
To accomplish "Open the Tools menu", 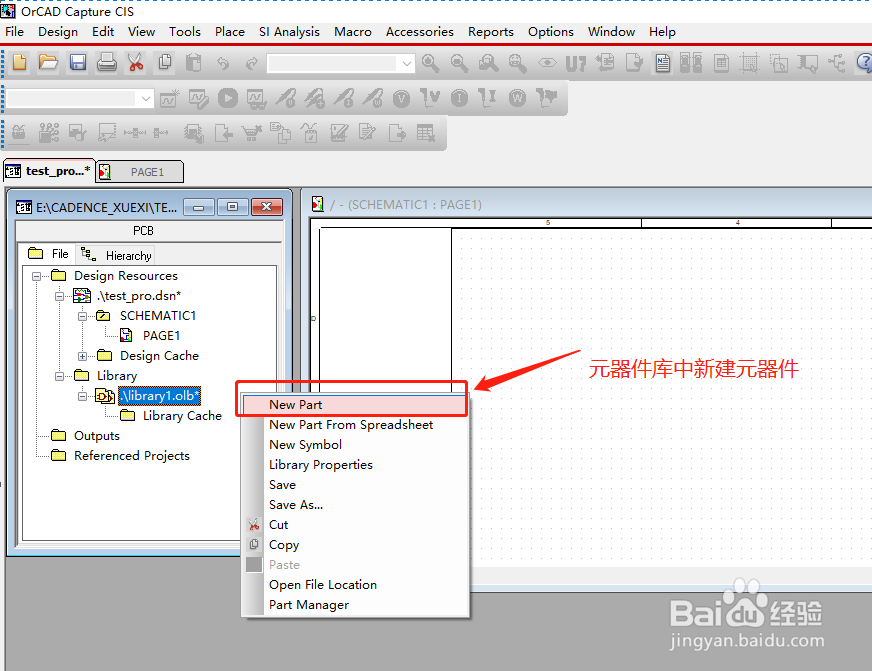I will (185, 32).
